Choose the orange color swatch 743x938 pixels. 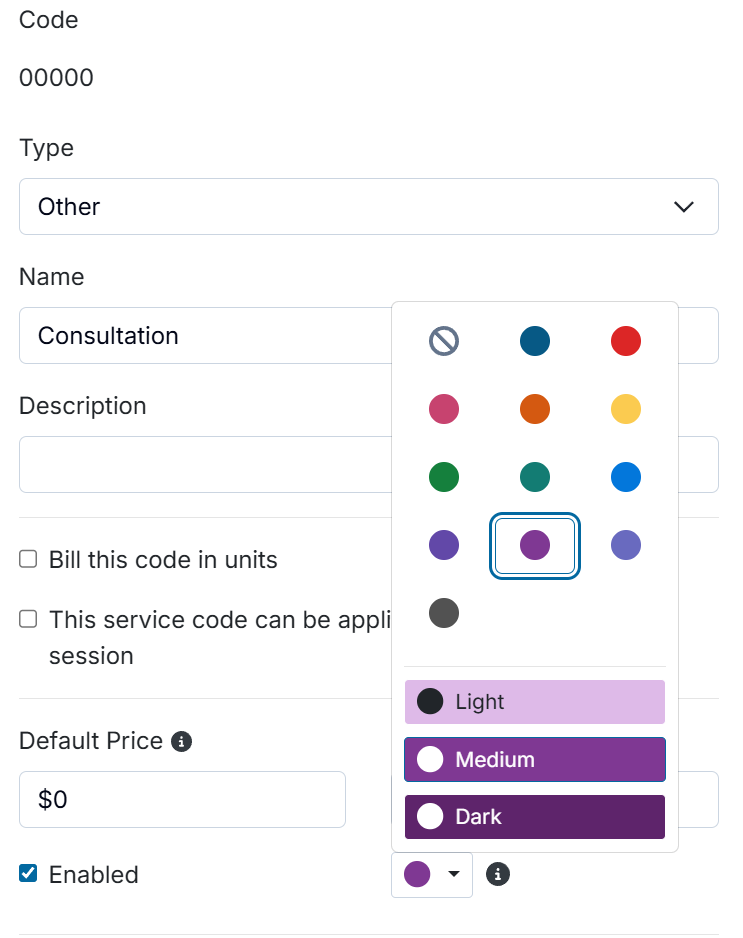(x=535, y=409)
